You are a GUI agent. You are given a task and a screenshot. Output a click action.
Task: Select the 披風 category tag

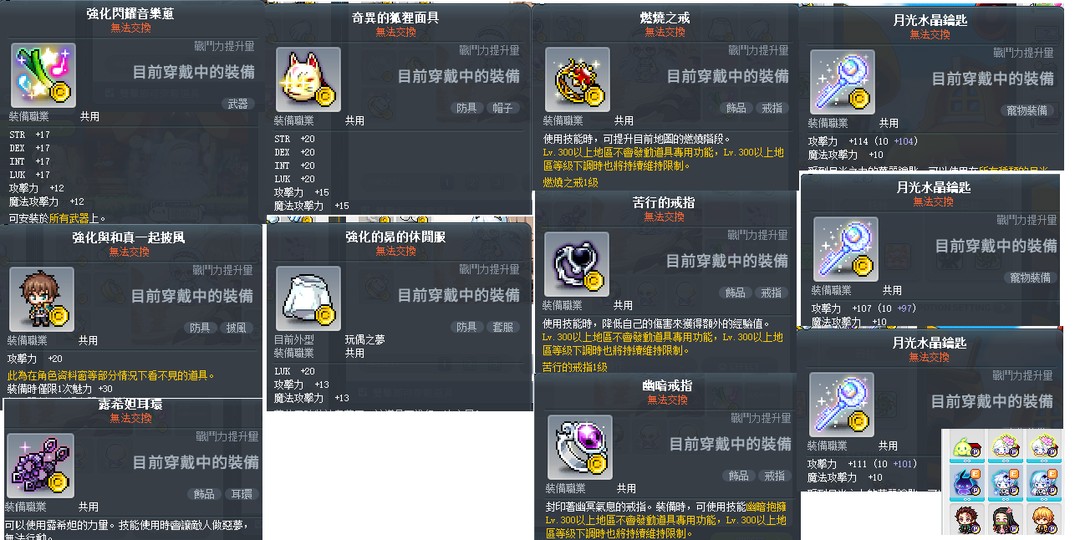tap(237, 328)
